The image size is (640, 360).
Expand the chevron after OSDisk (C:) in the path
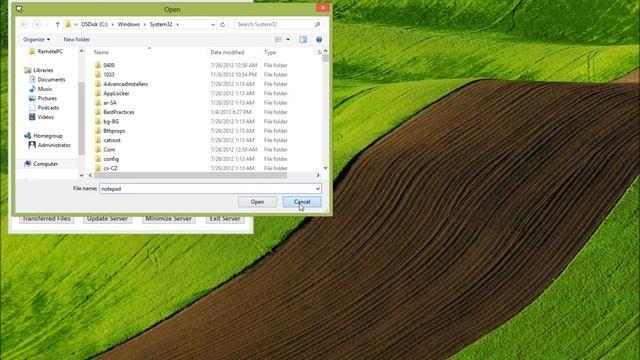113,24
